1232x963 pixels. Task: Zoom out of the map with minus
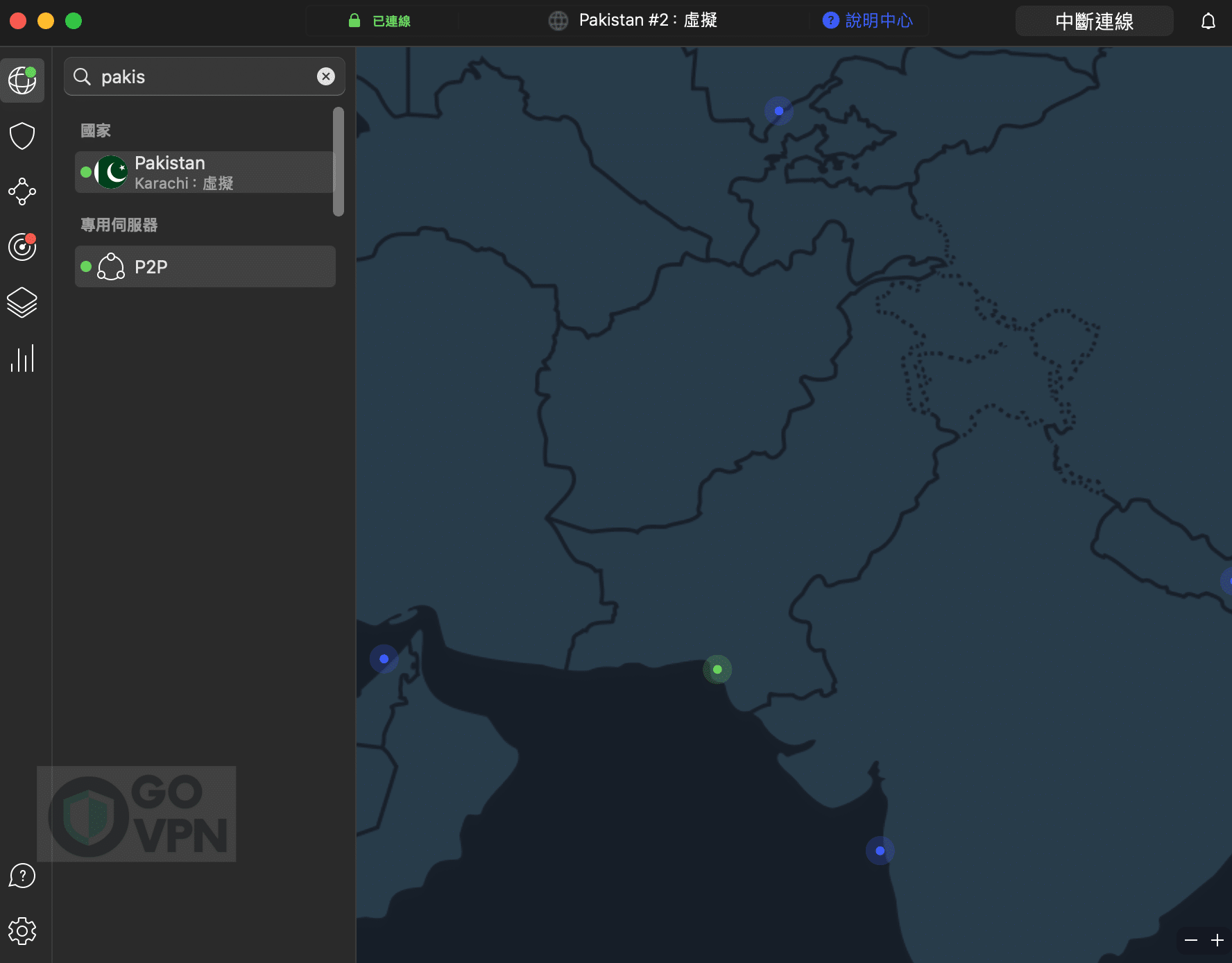1191,940
